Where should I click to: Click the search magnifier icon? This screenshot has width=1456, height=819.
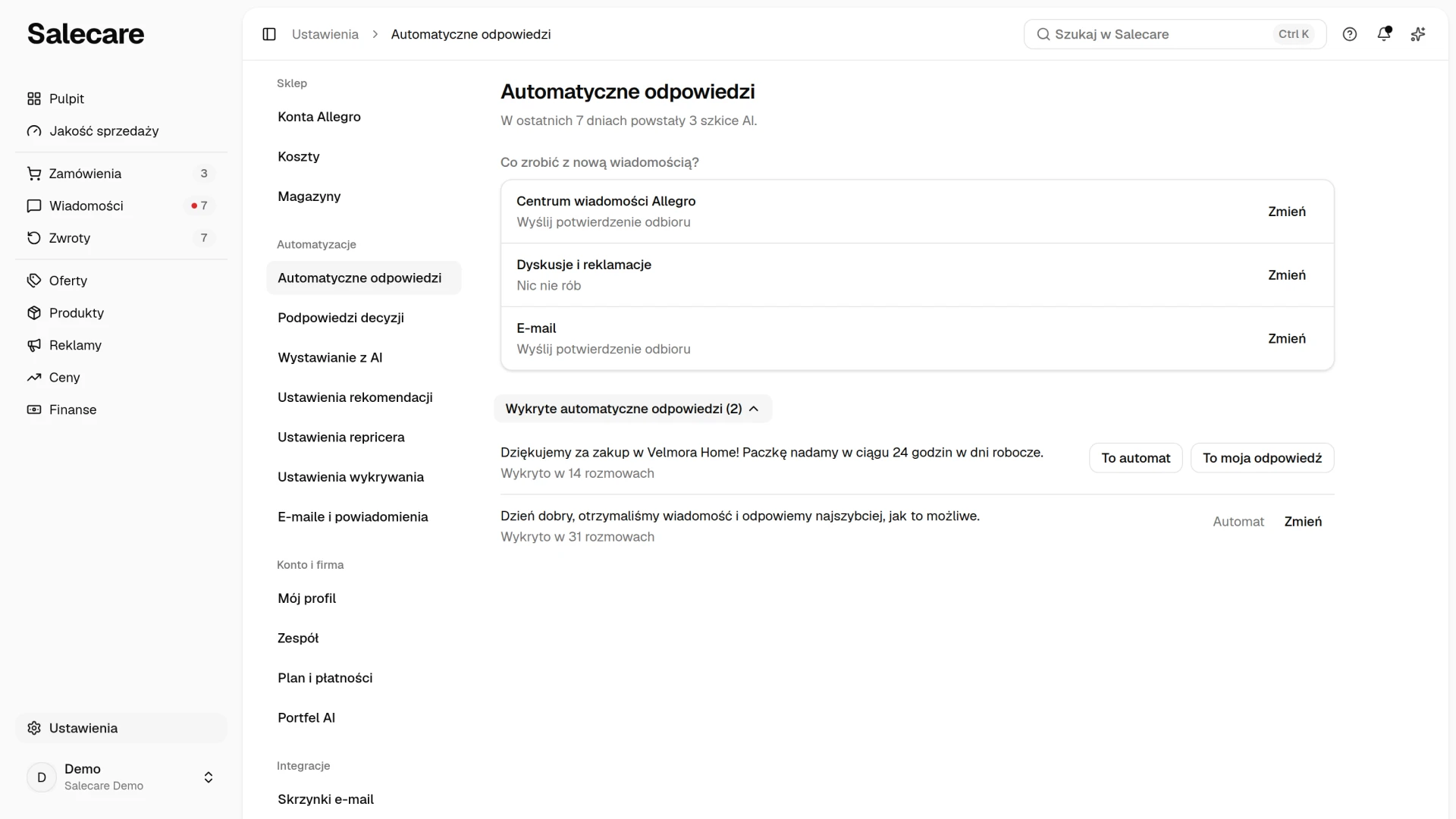tap(1043, 34)
